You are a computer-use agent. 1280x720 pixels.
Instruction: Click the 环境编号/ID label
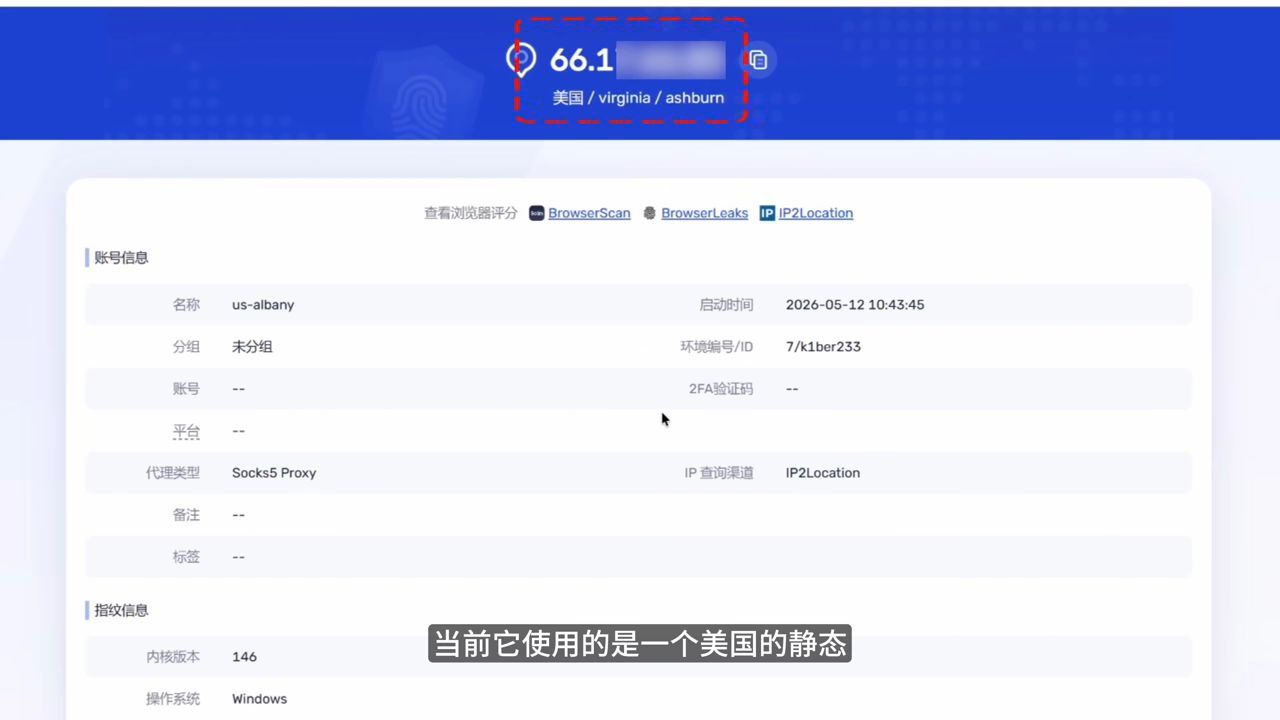pyautogui.click(x=717, y=347)
